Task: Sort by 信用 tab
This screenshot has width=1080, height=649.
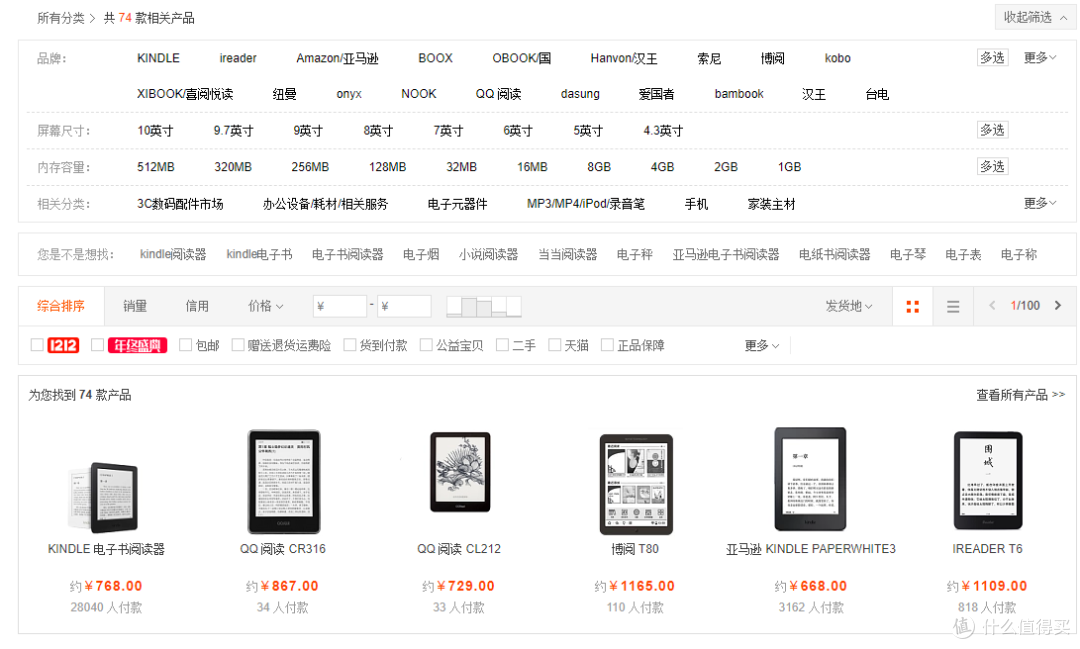Action: [x=197, y=306]
